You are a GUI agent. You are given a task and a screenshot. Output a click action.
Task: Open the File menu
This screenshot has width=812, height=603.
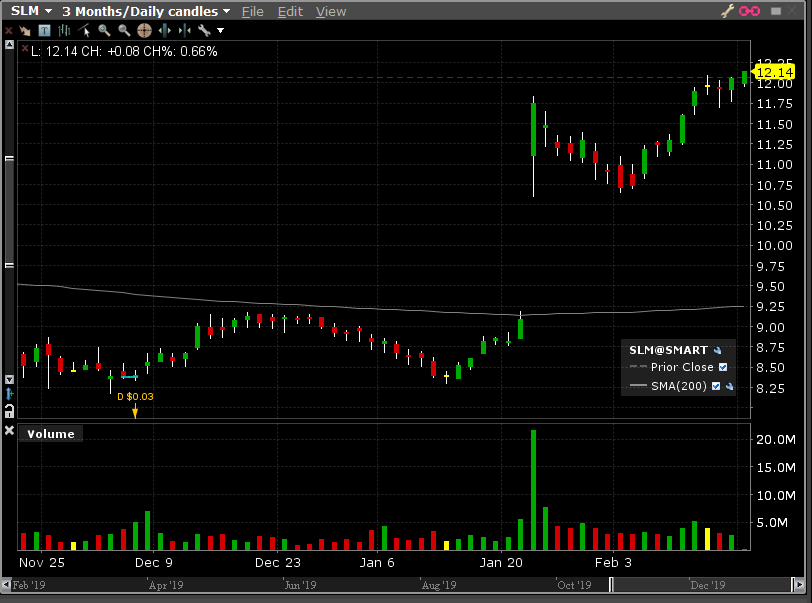coord(252,11)
